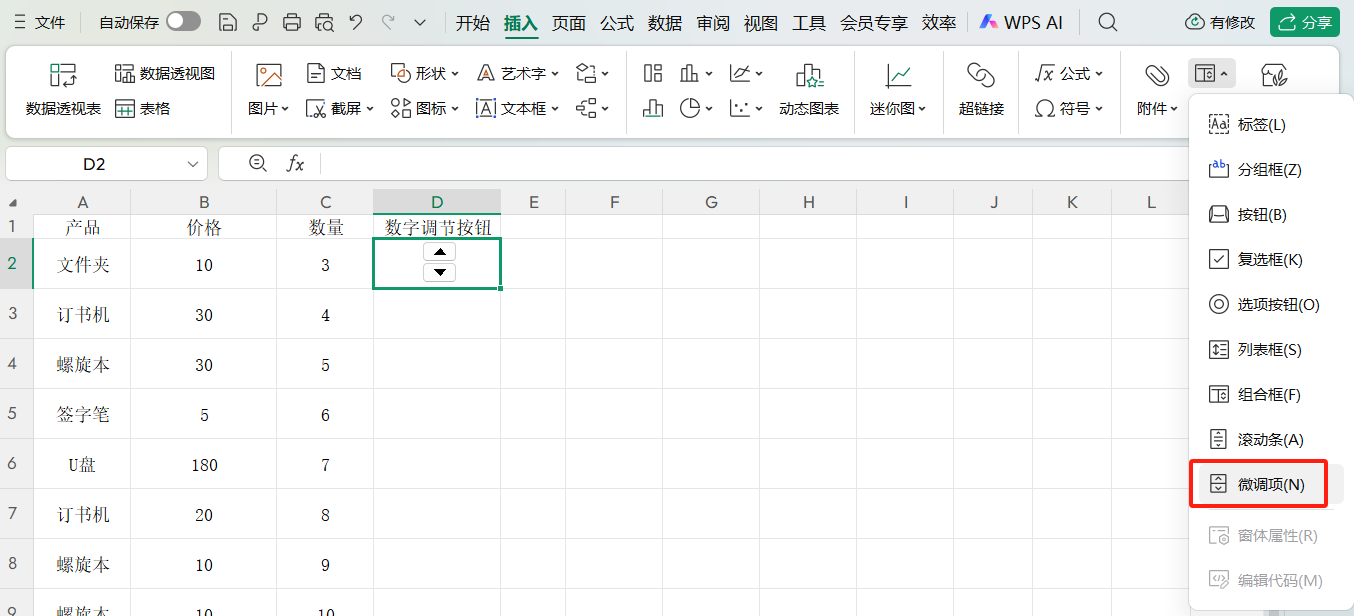1354x616 pixels.
Task: Open the 符号 symbol dropdown
Action: (1070, 108)
